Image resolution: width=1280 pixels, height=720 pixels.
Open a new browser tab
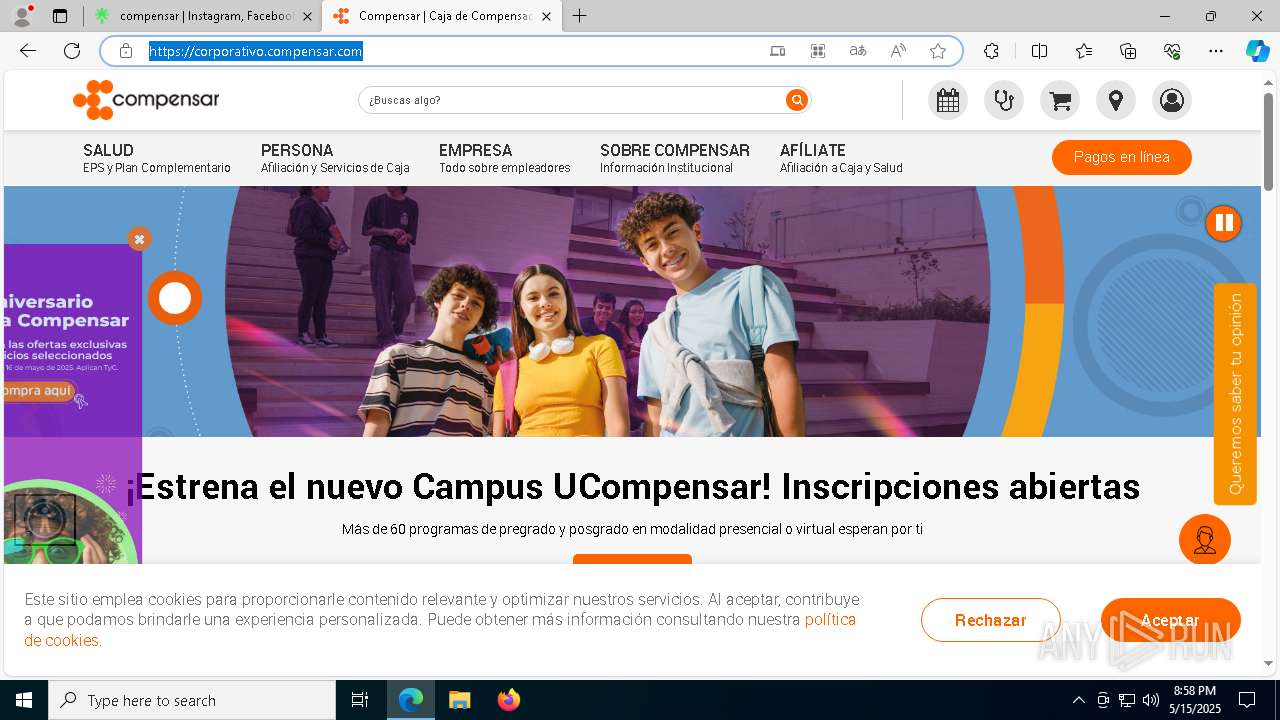click(580, 16)
